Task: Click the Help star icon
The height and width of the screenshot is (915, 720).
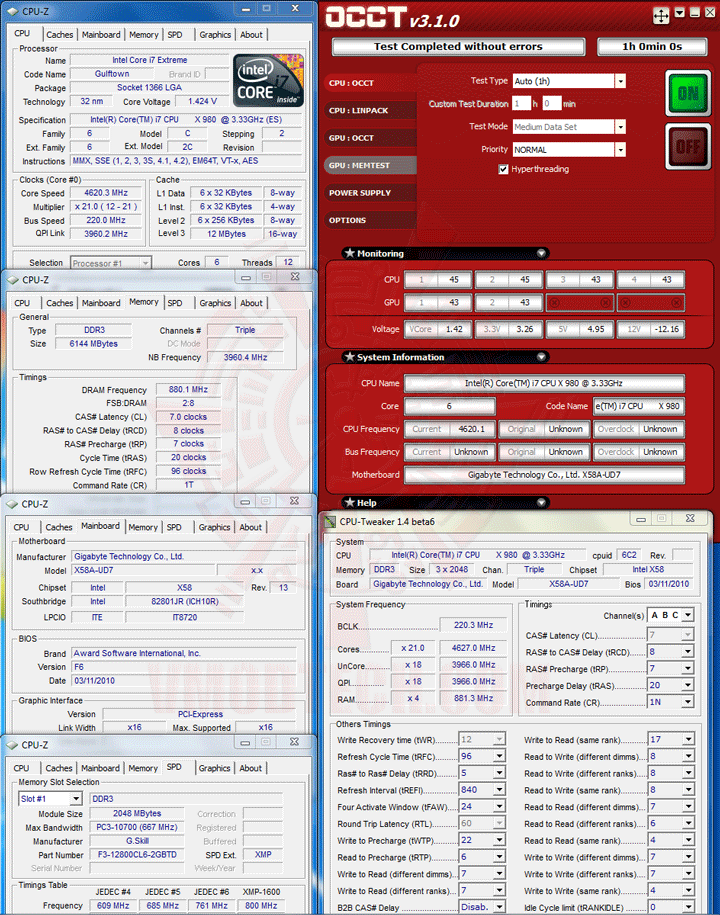Action: (349, 502)
